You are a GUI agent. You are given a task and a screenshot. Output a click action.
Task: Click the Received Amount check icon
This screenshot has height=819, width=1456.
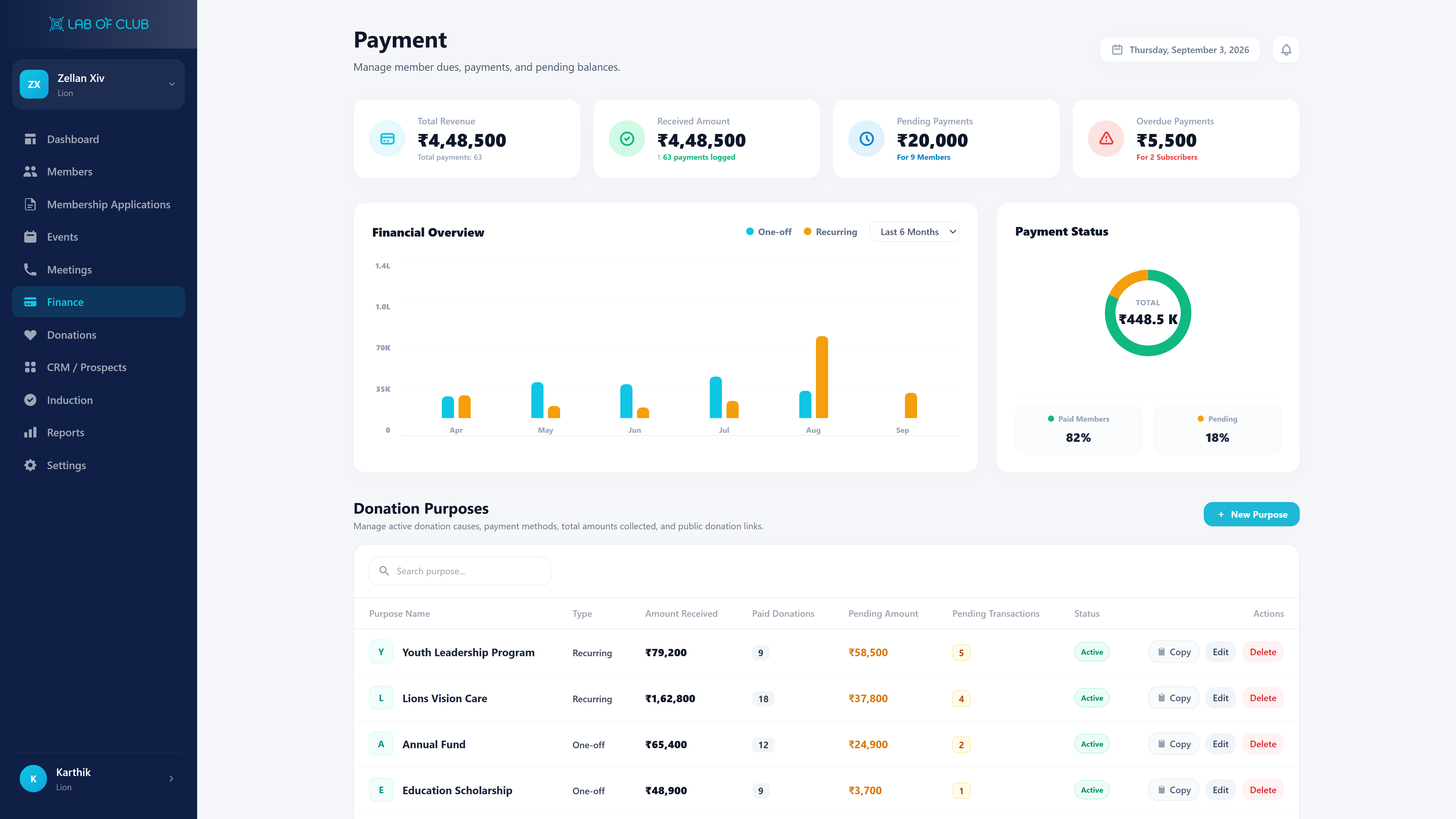click(x=627, y=139)
